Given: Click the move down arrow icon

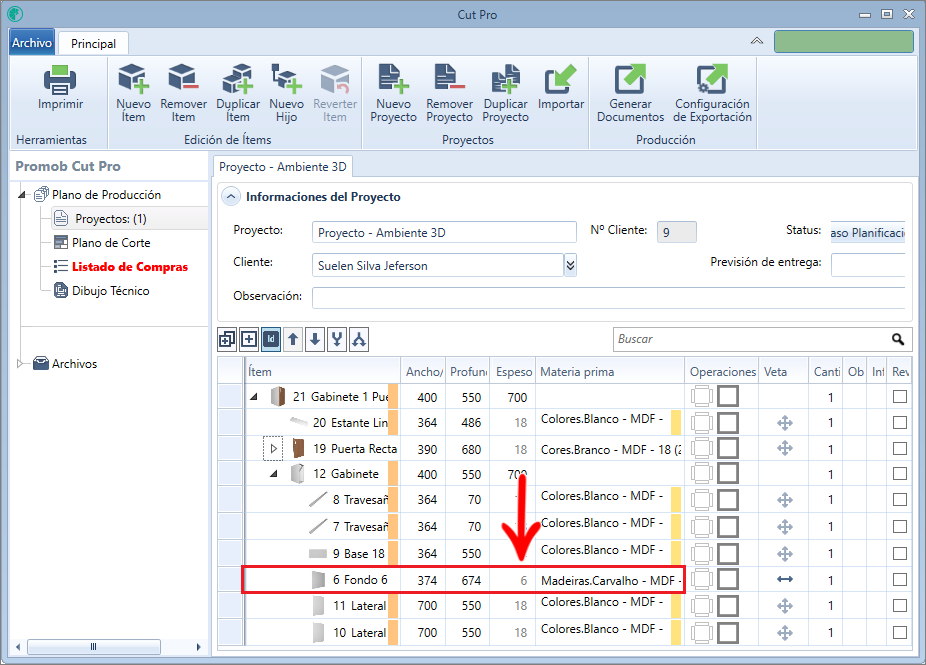Looking at the screenshot, I should point(315,340).
